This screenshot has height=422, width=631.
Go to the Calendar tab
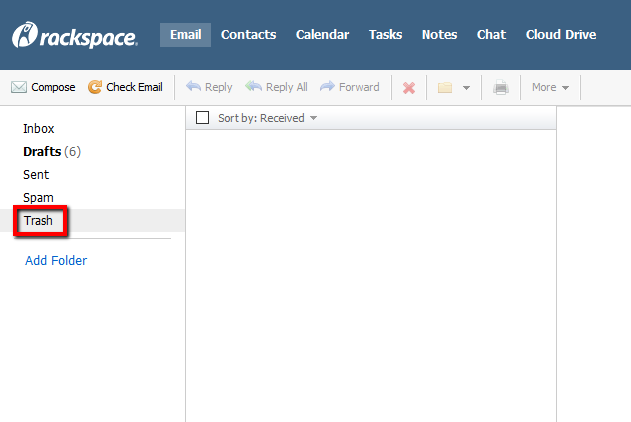coord(323,35)
